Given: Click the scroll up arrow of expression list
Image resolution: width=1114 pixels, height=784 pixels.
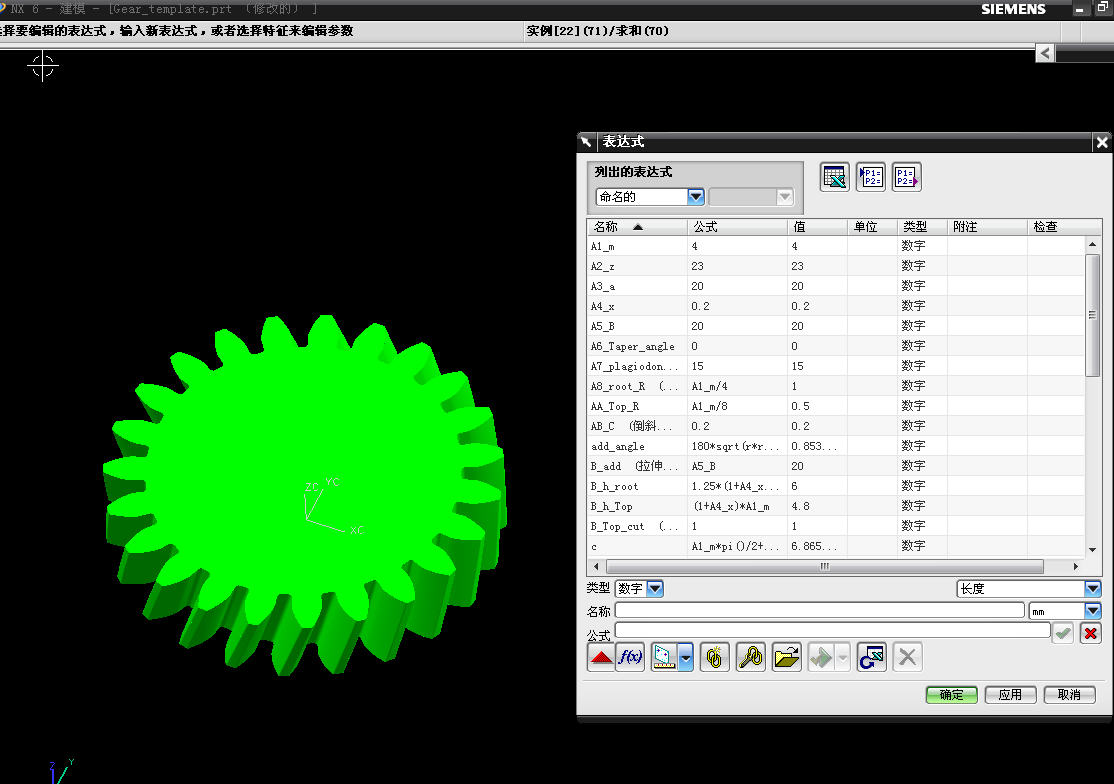Looking at the screenshot, I should tap(1092, 244).
